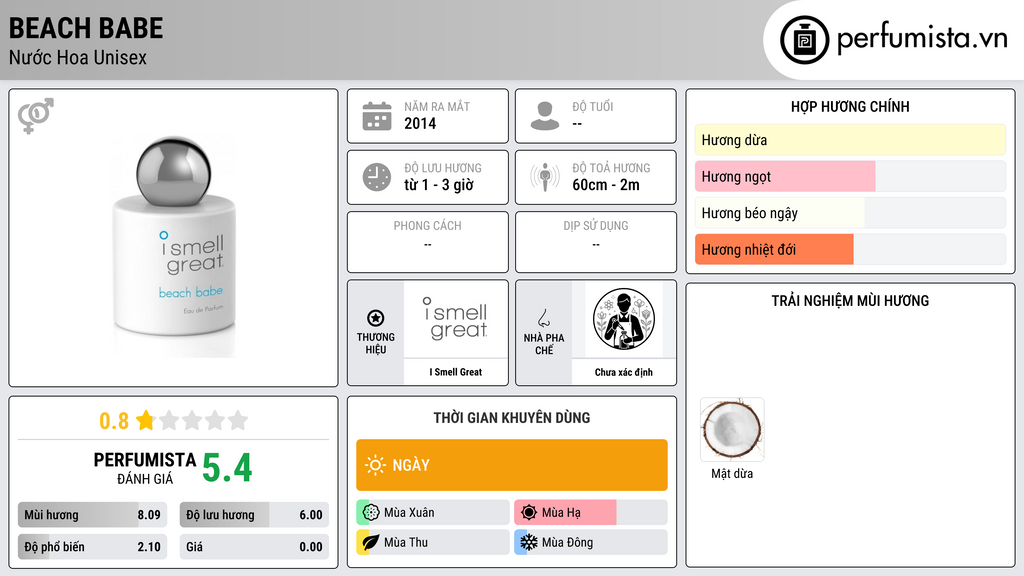Click the unisex gender symbol icon
The image size is (1024, 576).
coord(36,116)
